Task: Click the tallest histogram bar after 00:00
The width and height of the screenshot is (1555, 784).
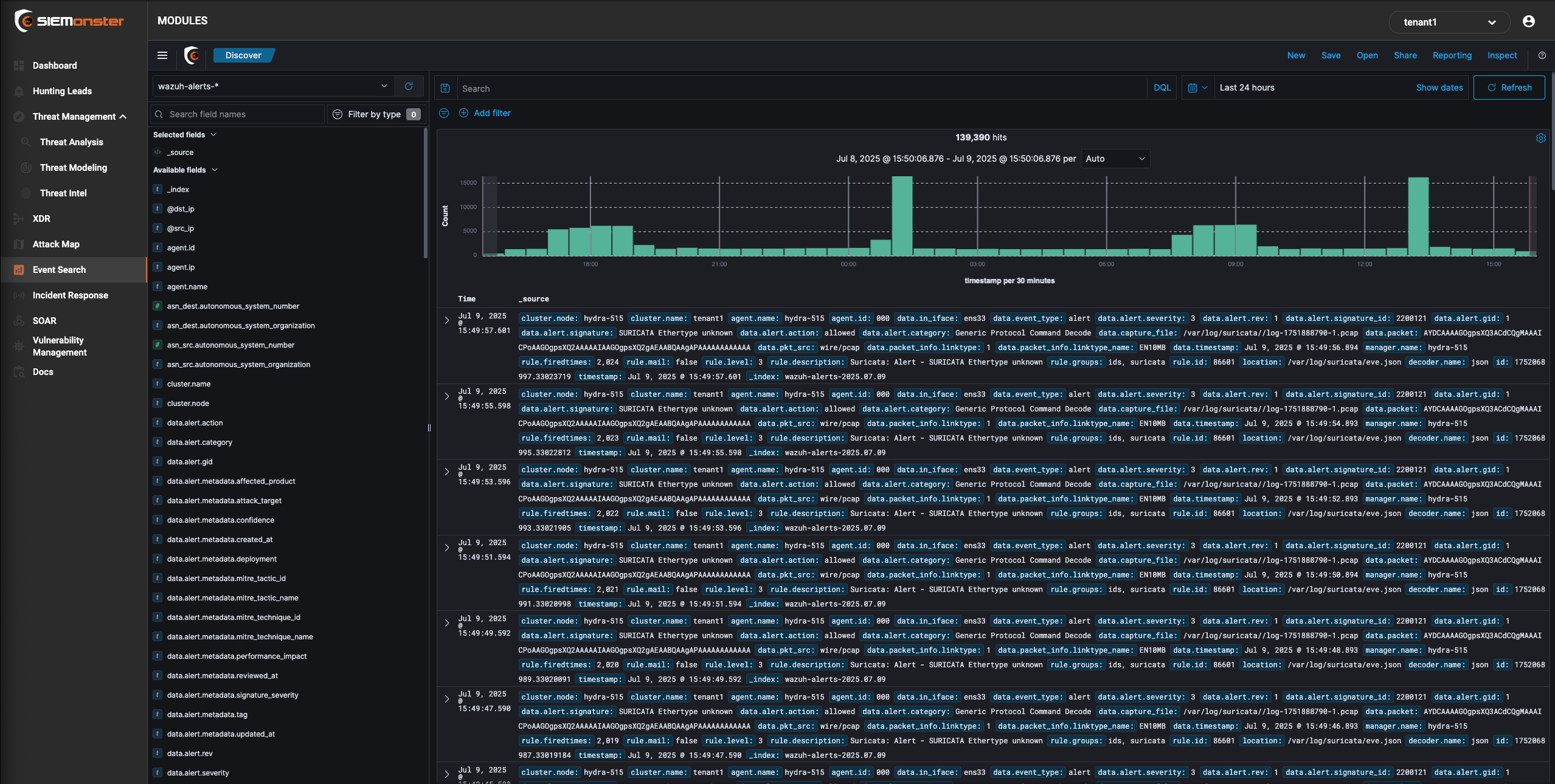Action: pyautogui.click(x=902, y=216)
